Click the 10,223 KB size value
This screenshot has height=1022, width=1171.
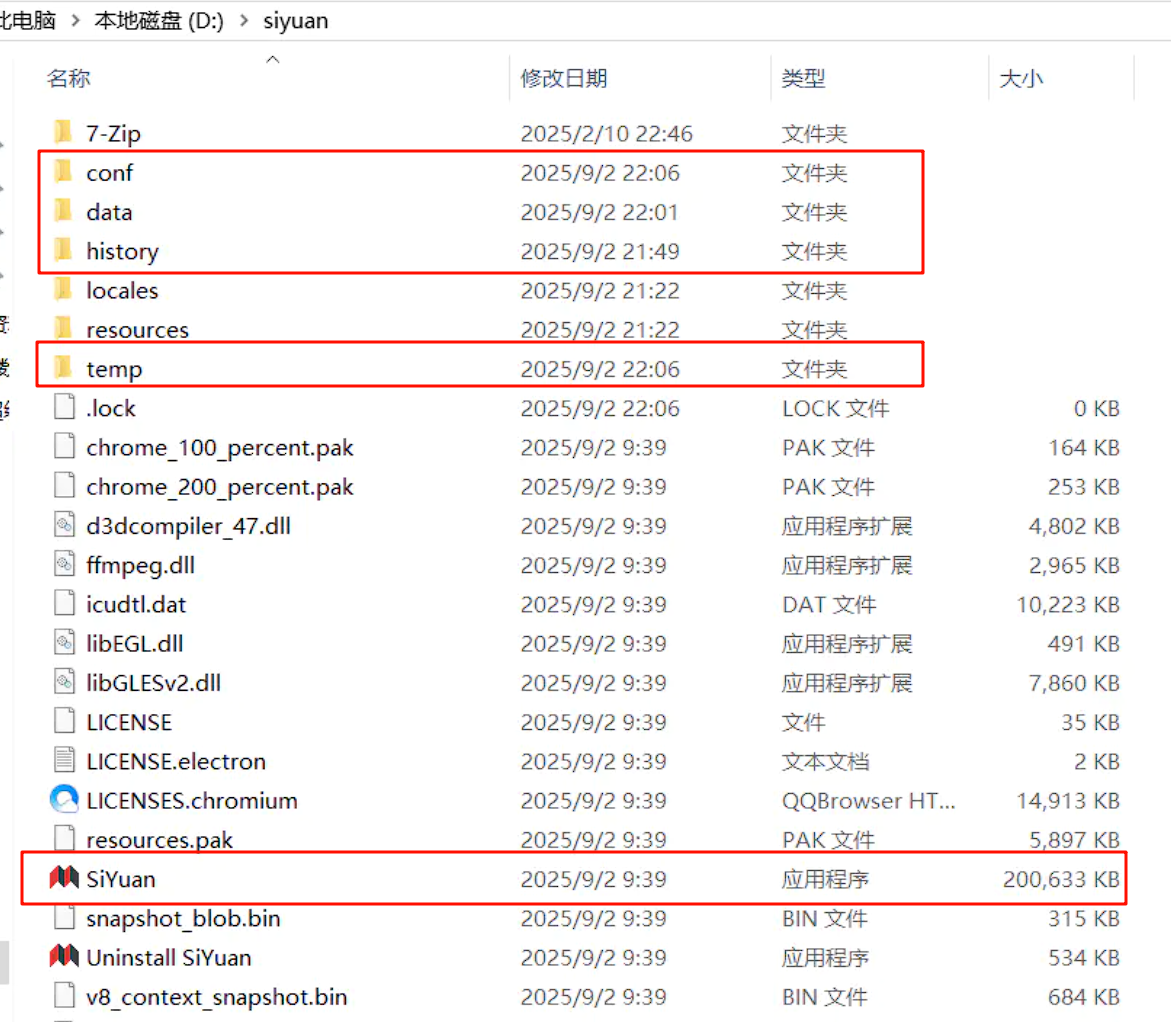pos(1068,604)
